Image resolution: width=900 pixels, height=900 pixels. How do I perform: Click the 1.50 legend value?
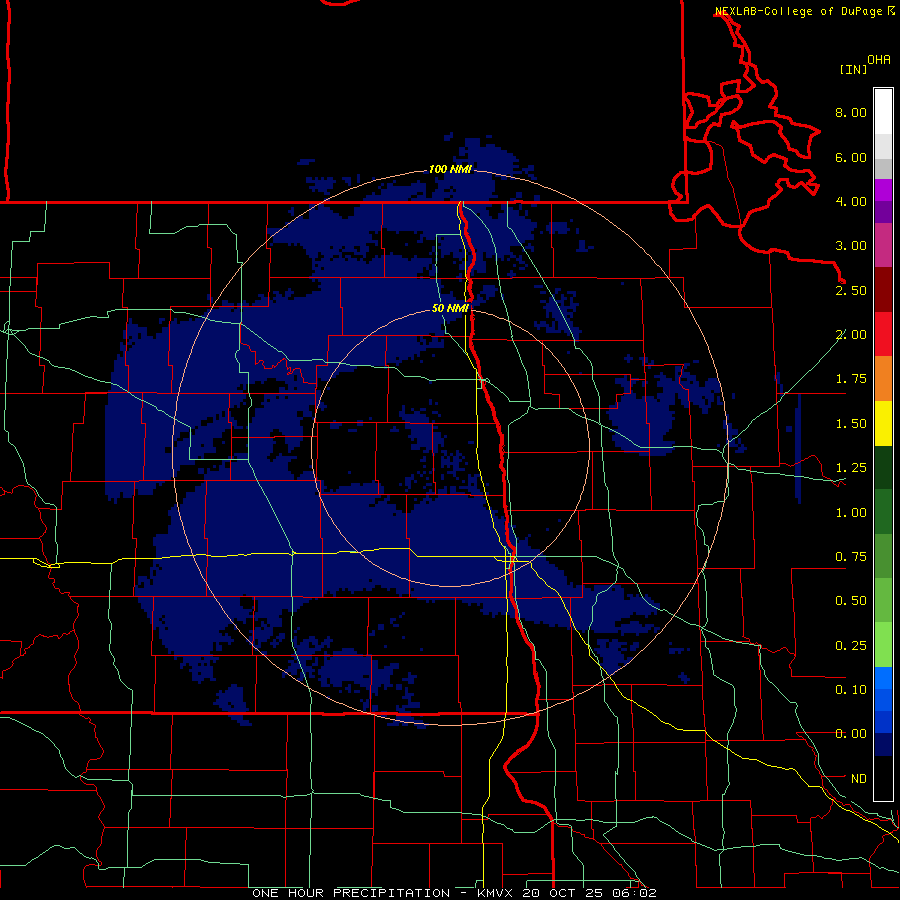tap(851, 424)
